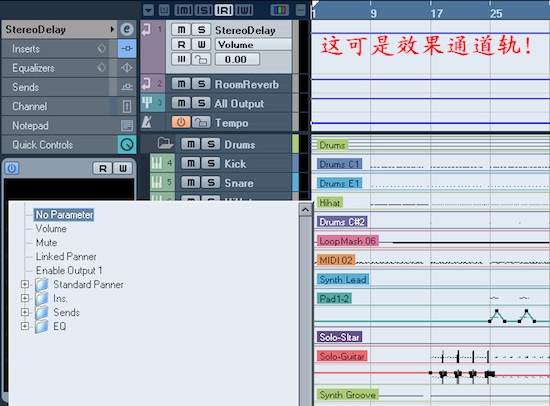Click the StereoDelay FX track type icon
550x406 pixels.
pos(146,29)
